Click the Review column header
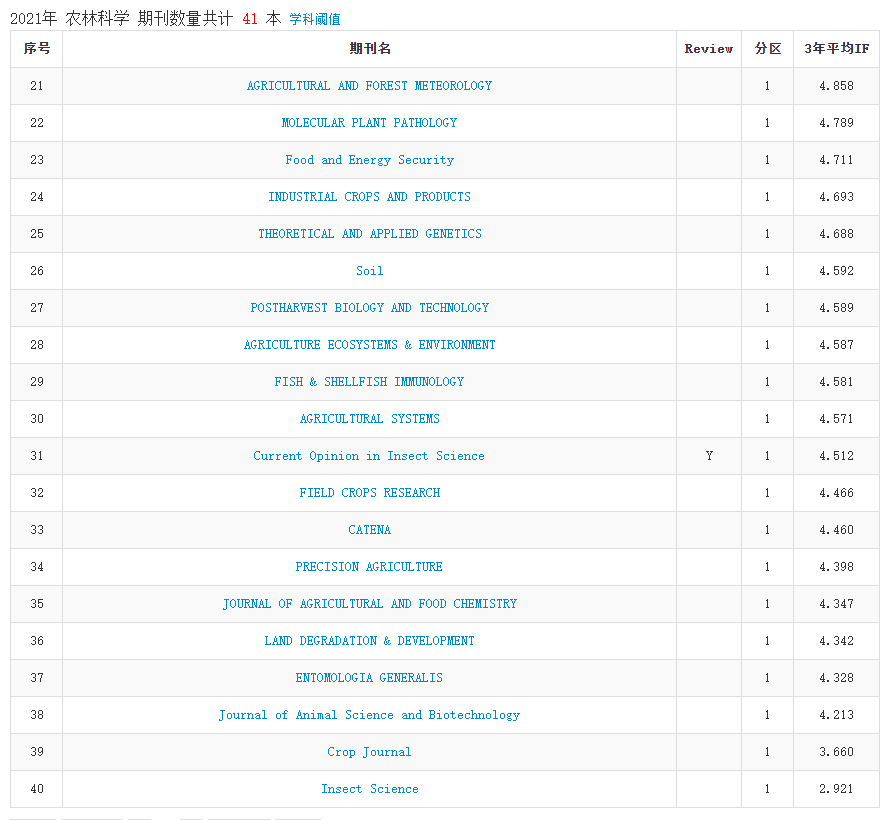886x820 pixels. pos(709,49)
